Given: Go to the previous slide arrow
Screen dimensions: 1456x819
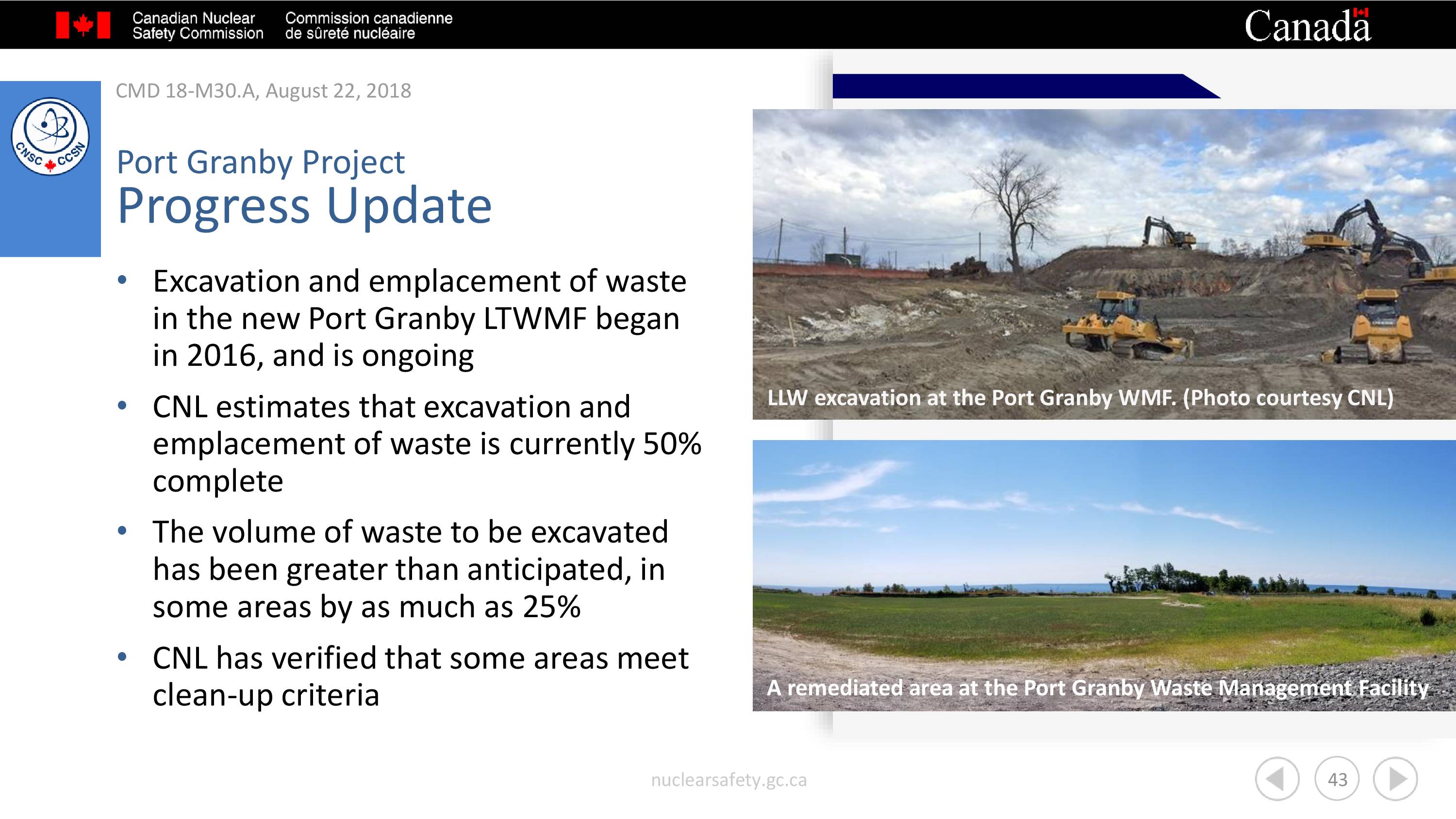Looking at the screenshot, I should tap(1277, 779).
